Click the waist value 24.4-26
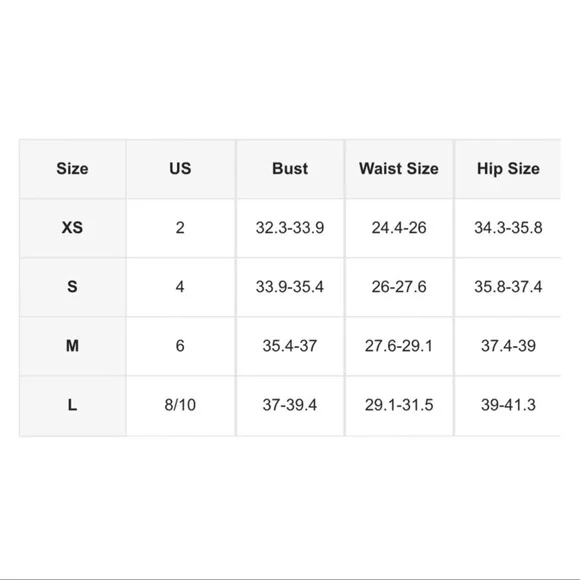The height and width of the screenshot is (580, 580). [x=399, y=227]
